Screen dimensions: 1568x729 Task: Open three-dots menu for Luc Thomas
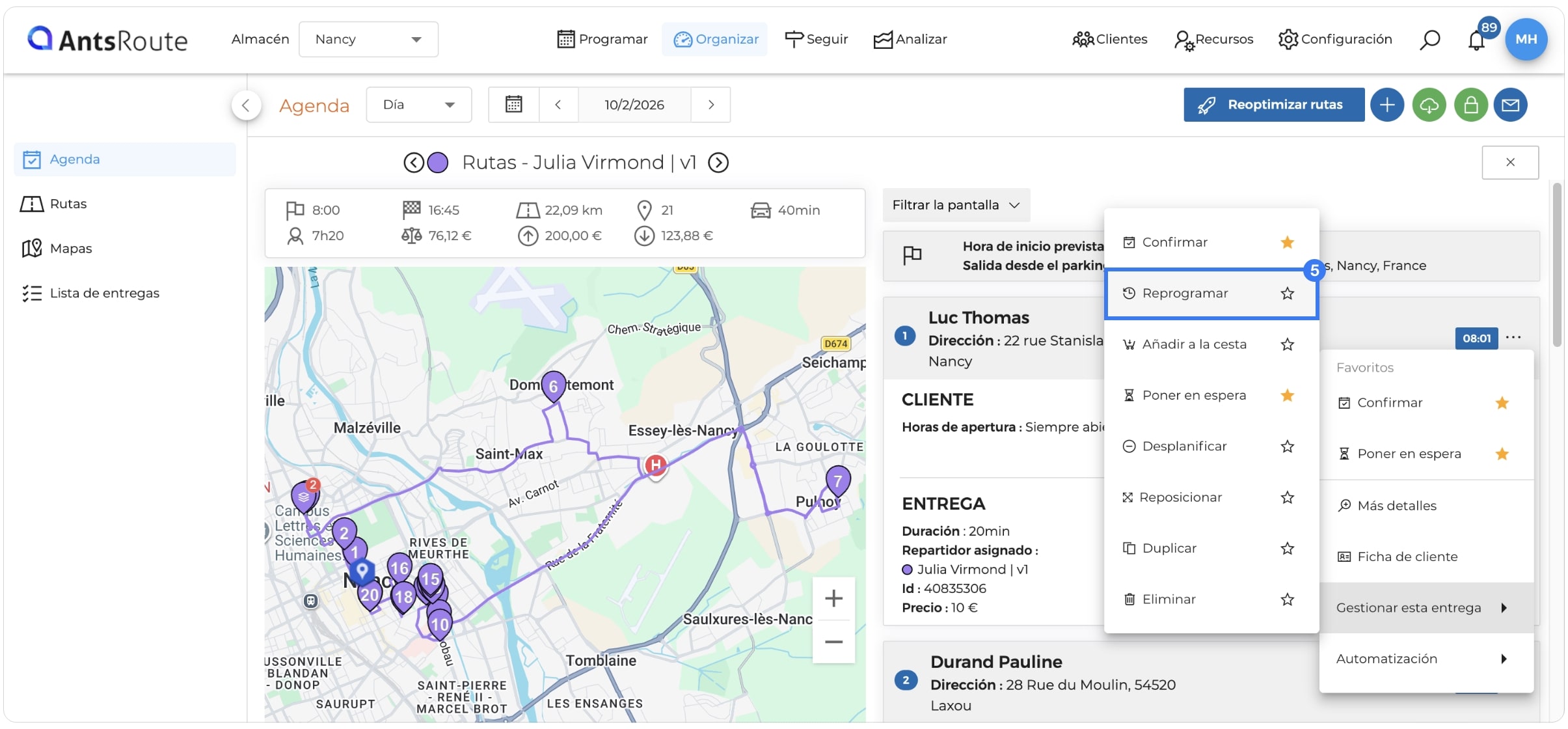tap(1513, 337)
